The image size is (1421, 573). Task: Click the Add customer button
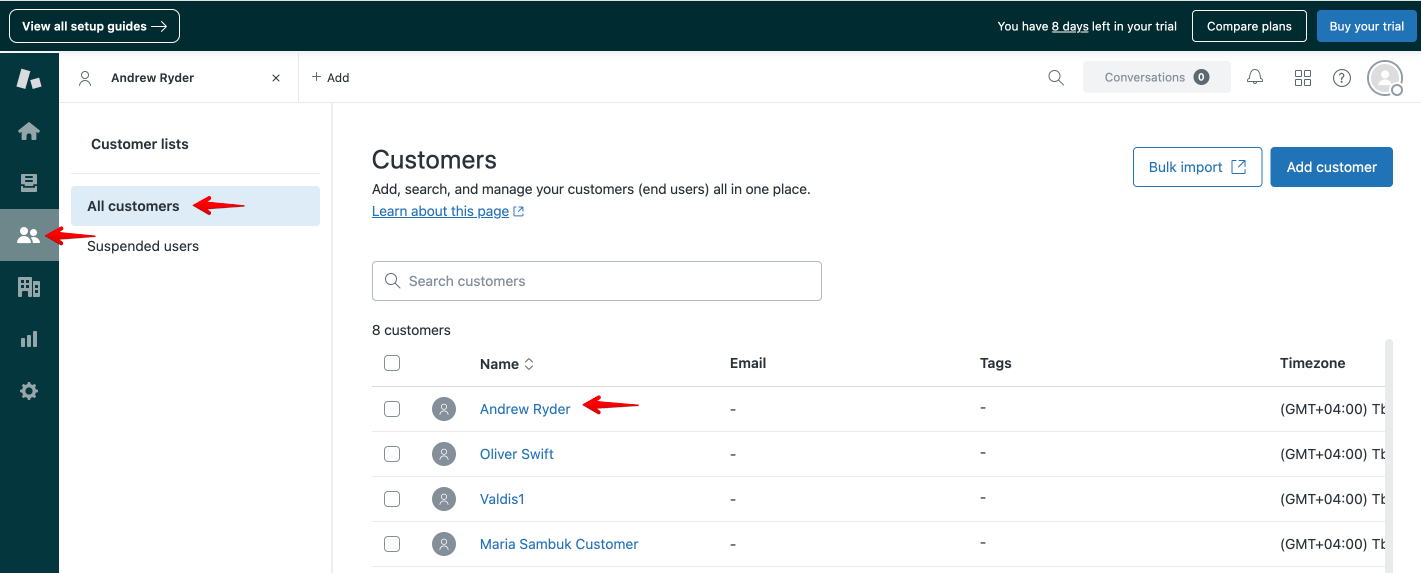point(1331,167)
